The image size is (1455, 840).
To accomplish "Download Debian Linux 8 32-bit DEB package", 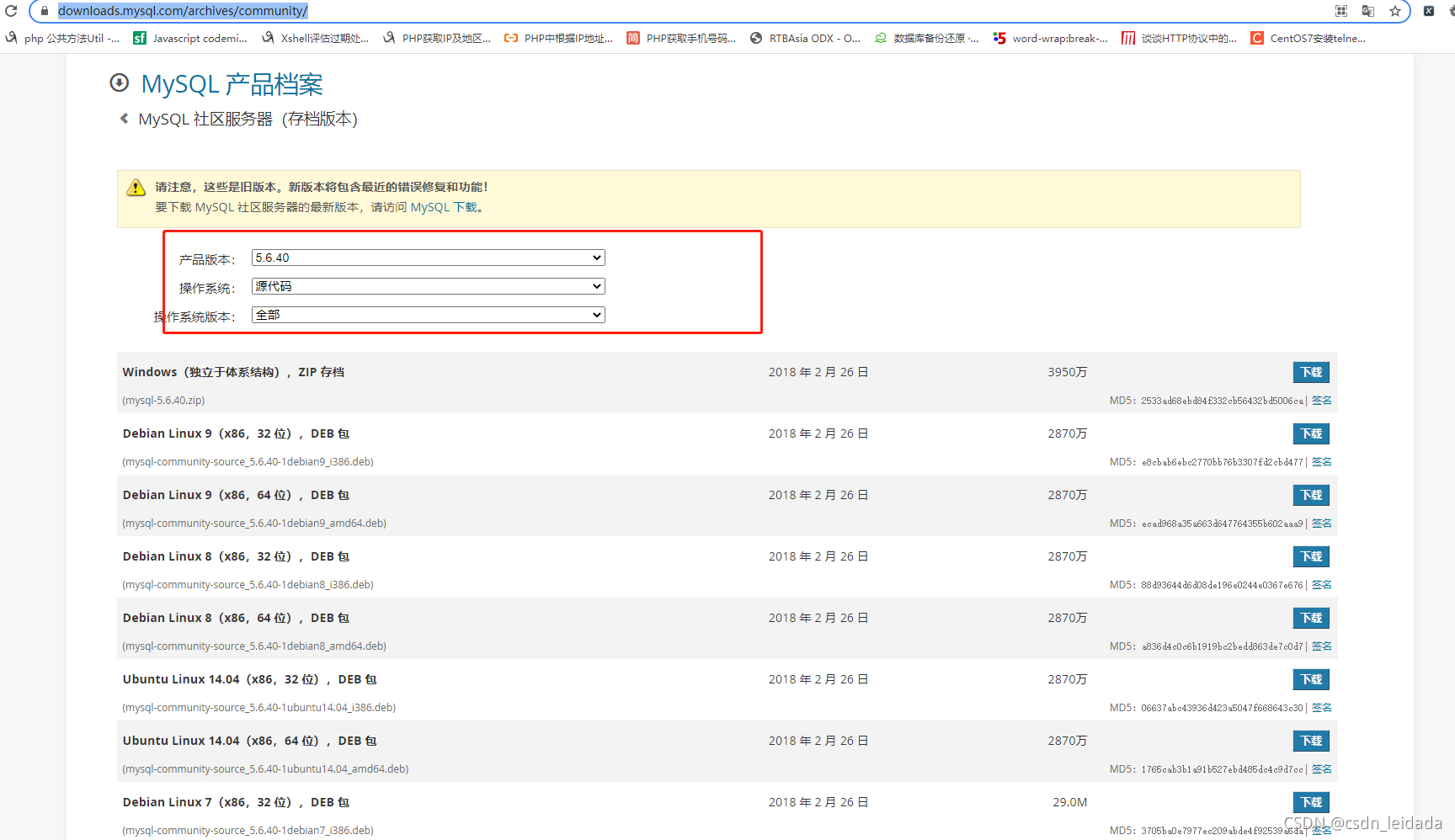I will pyautogui.click(x=1311, y=556).
